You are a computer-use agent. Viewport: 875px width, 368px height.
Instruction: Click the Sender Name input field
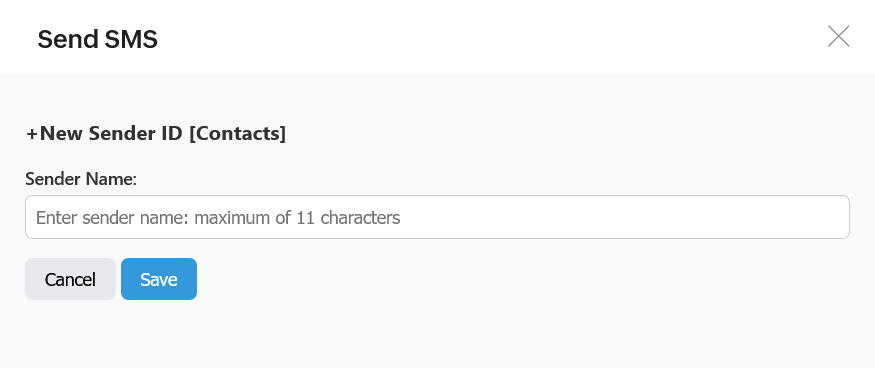437,217
